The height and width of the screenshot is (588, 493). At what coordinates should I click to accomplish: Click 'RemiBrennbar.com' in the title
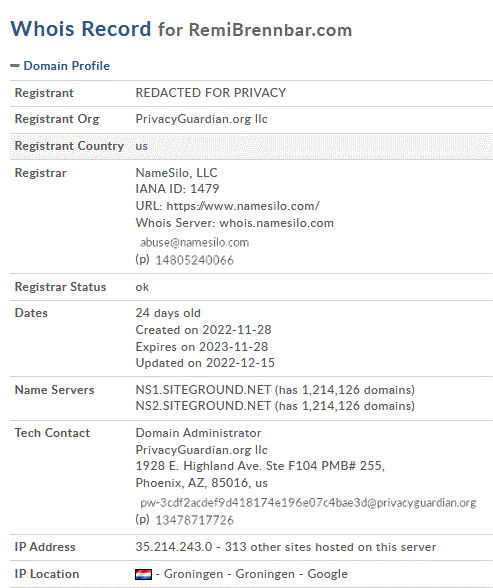(270, 30)
